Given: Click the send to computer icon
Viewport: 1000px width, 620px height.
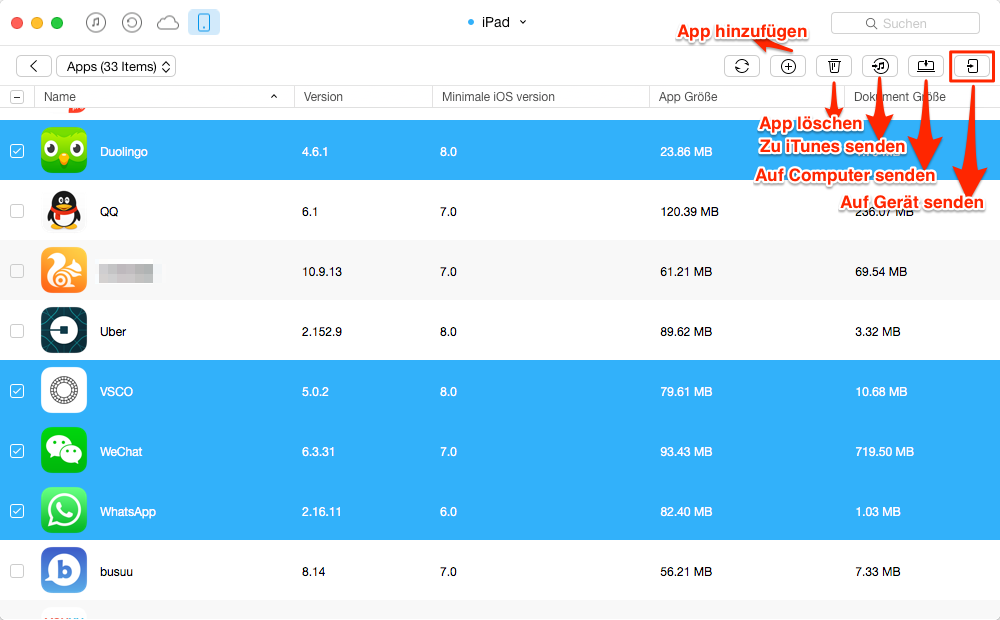Looking at the screenshot, I should 926,66.
